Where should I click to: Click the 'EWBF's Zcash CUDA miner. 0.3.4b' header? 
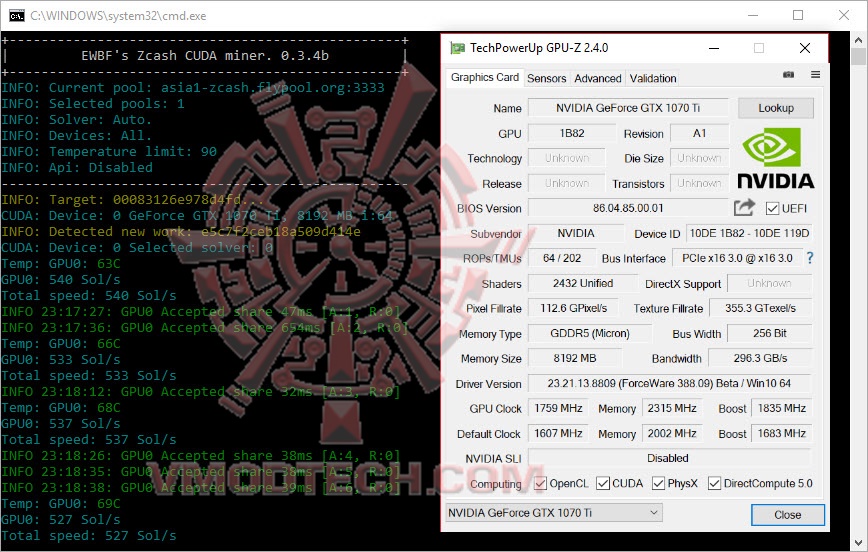(205, 56)
